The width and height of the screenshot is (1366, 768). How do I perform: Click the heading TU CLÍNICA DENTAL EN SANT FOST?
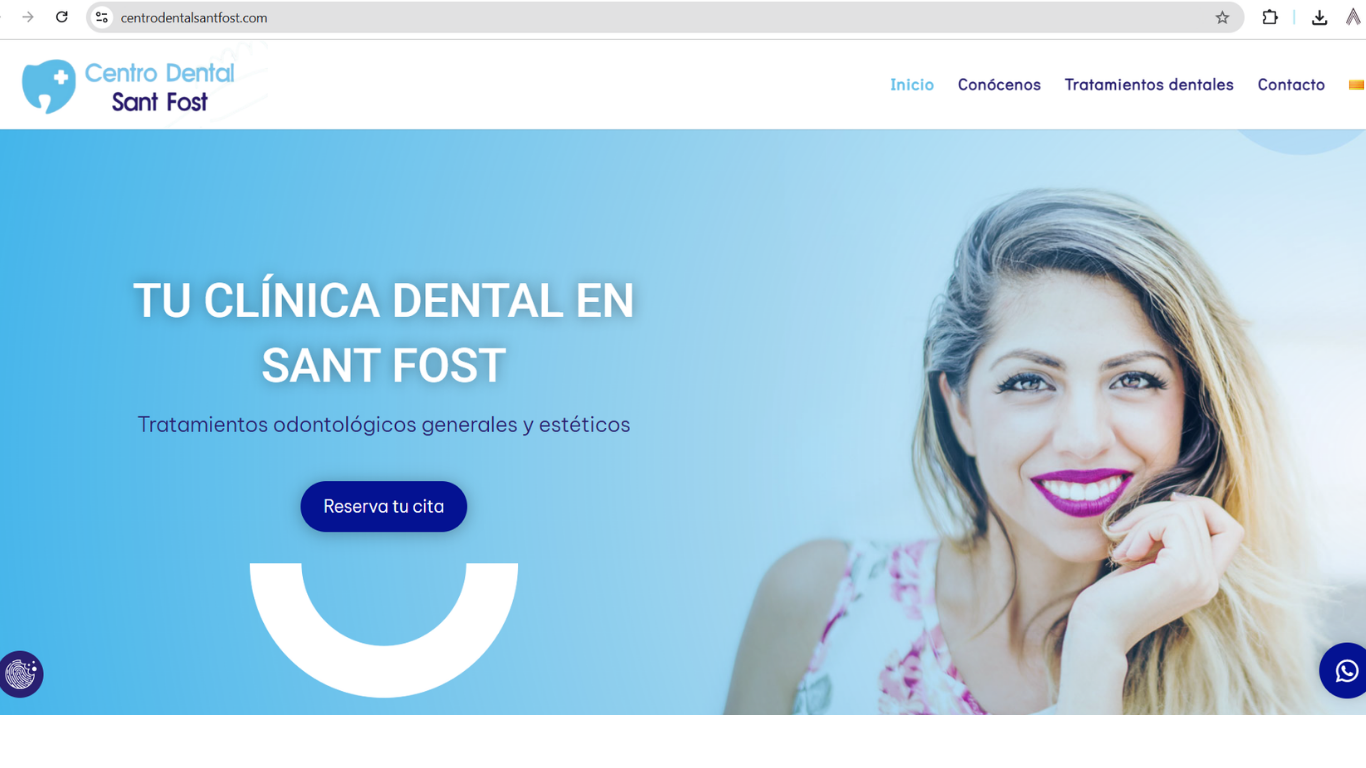(x=384, y=333)
